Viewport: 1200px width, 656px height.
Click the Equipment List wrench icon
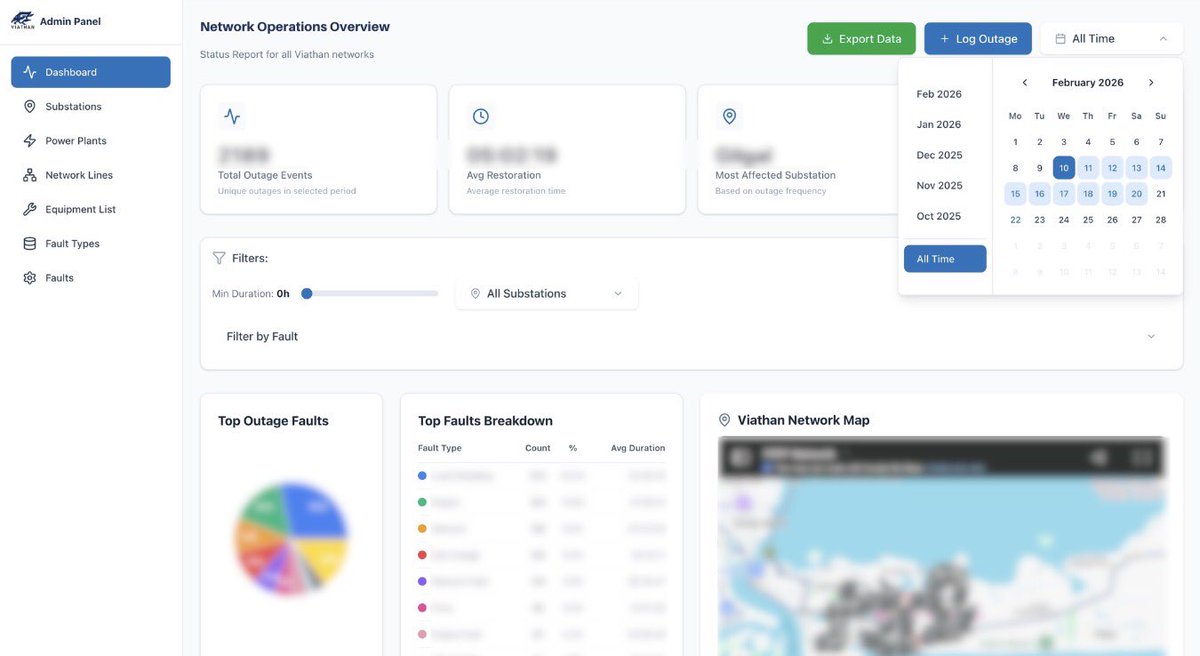click(29, 209)
